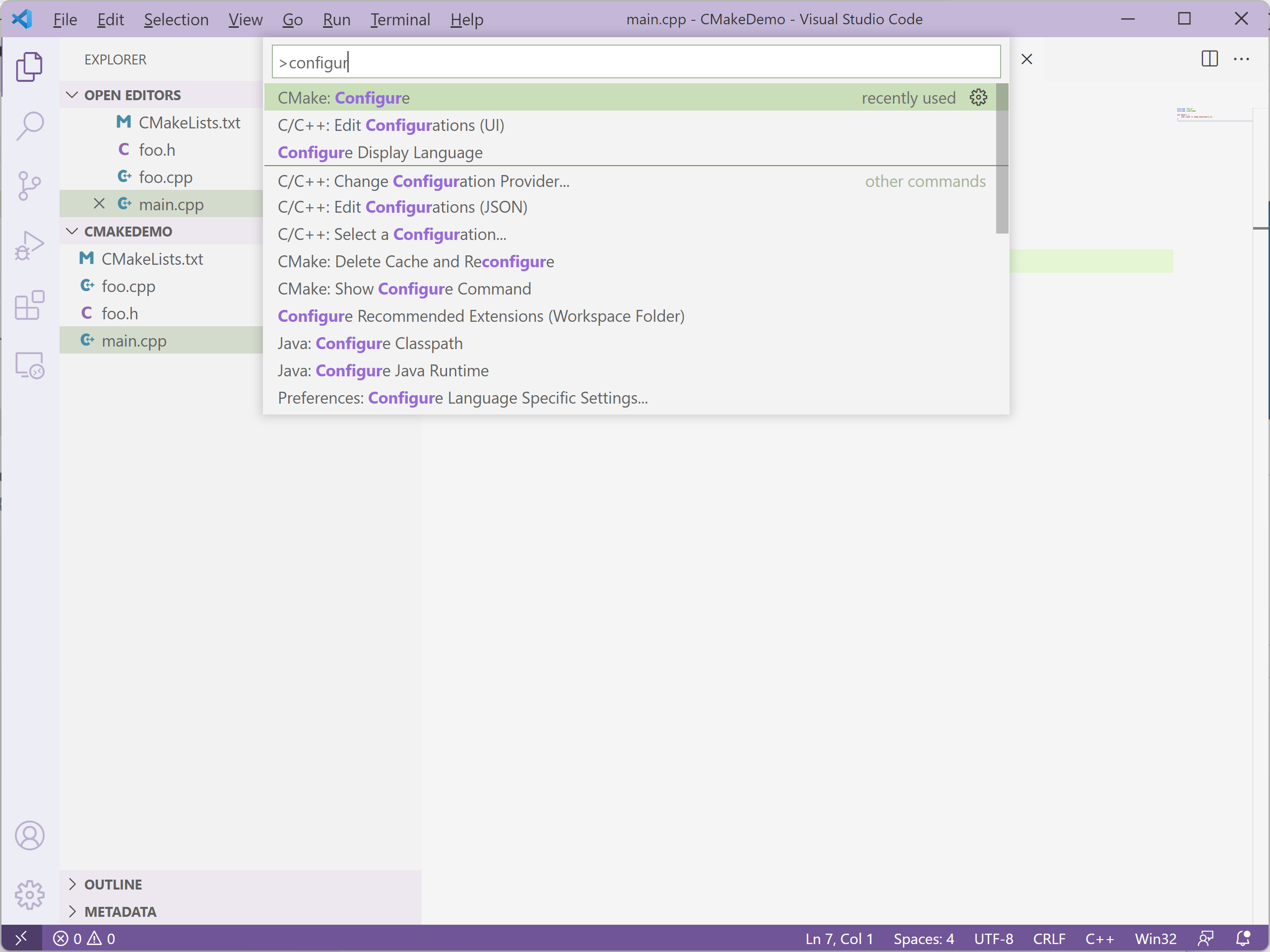1270x952 pixels.
Task: Click Ln 7, Col 1 in status bar
Action: click(839, 939)
